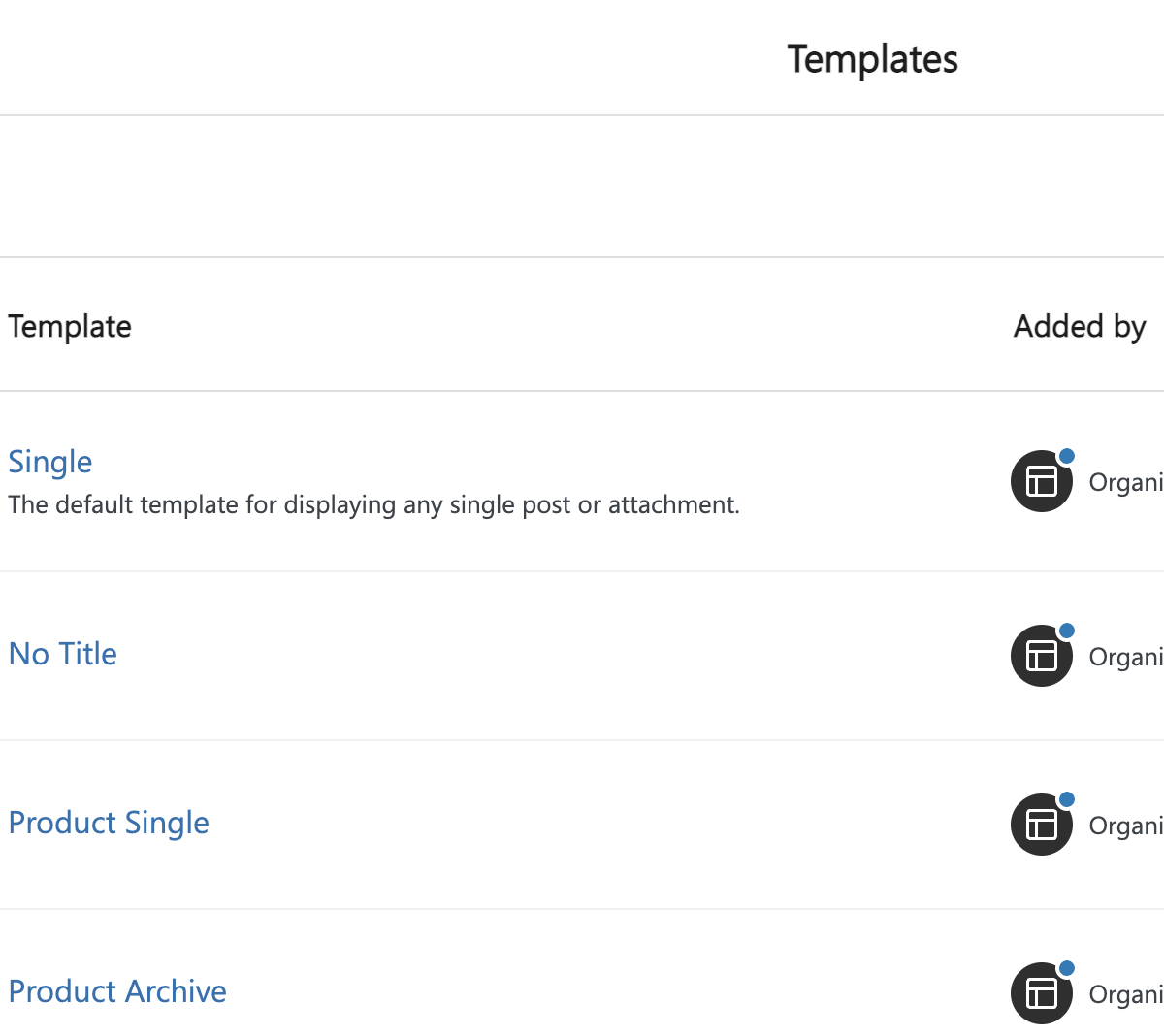Viewport: 1164px width, 1036px height.
Task: Click the blue dot on No Title row icon
Action: tap(1066, 631)
